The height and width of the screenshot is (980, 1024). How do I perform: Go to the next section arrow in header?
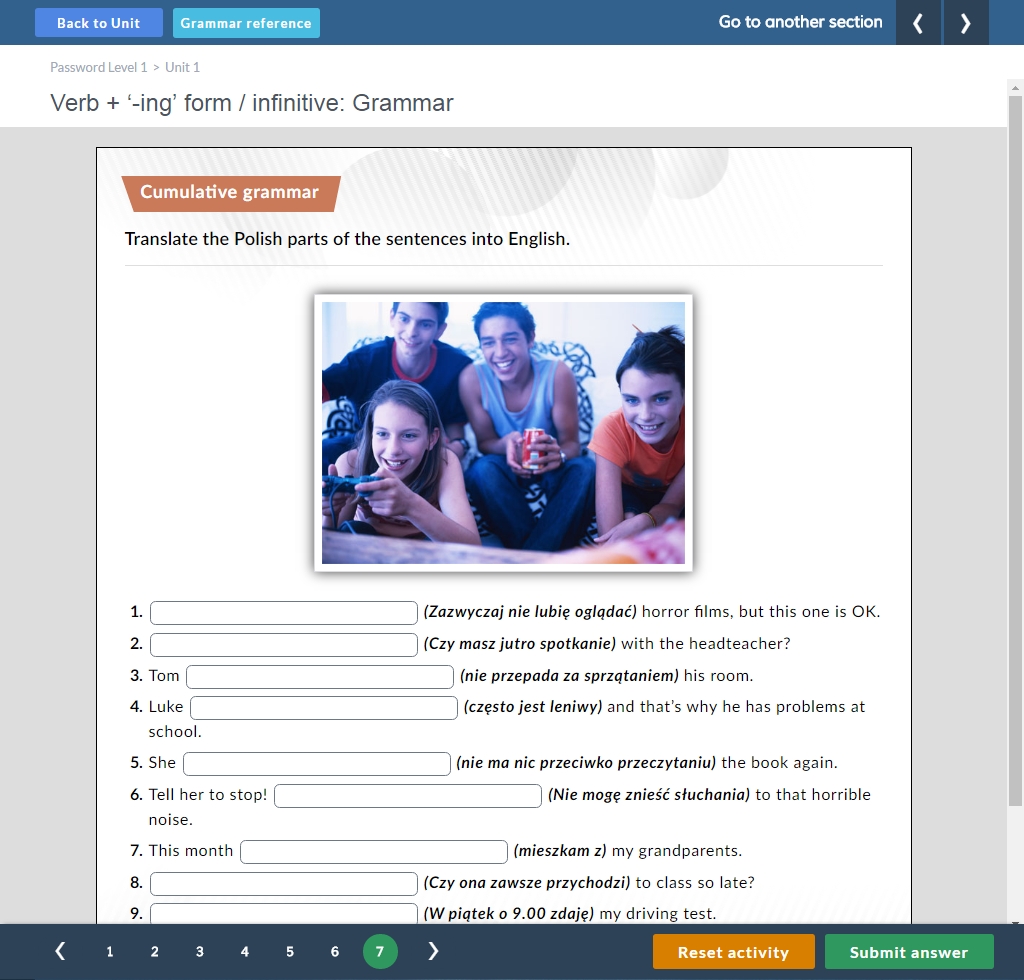965,23
